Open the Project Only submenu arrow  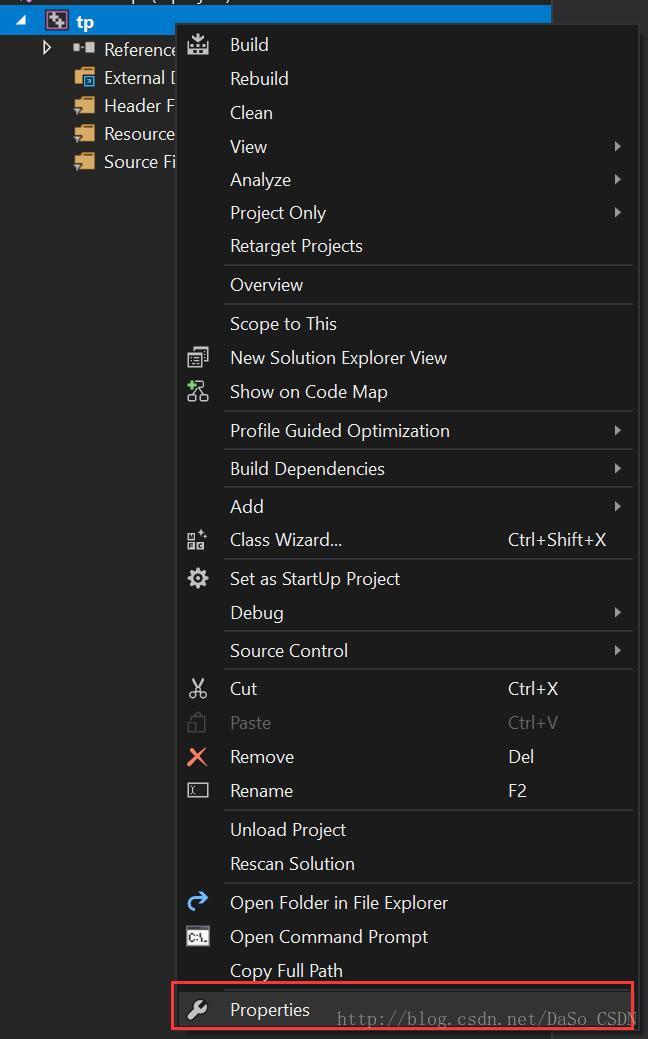pyautogui.click(x=618, y=212)
